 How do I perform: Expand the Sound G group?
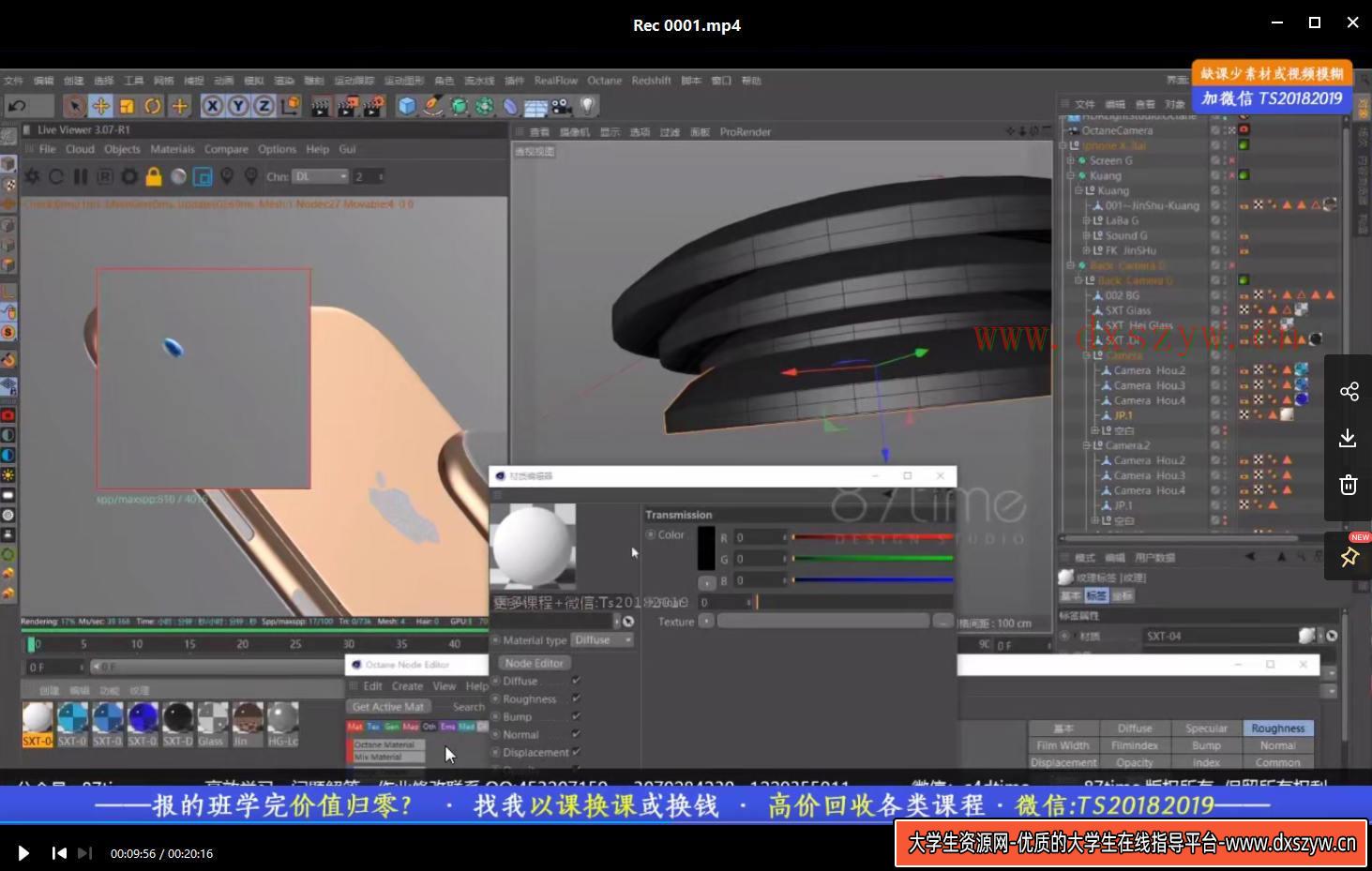click(x=1086, y=235)
